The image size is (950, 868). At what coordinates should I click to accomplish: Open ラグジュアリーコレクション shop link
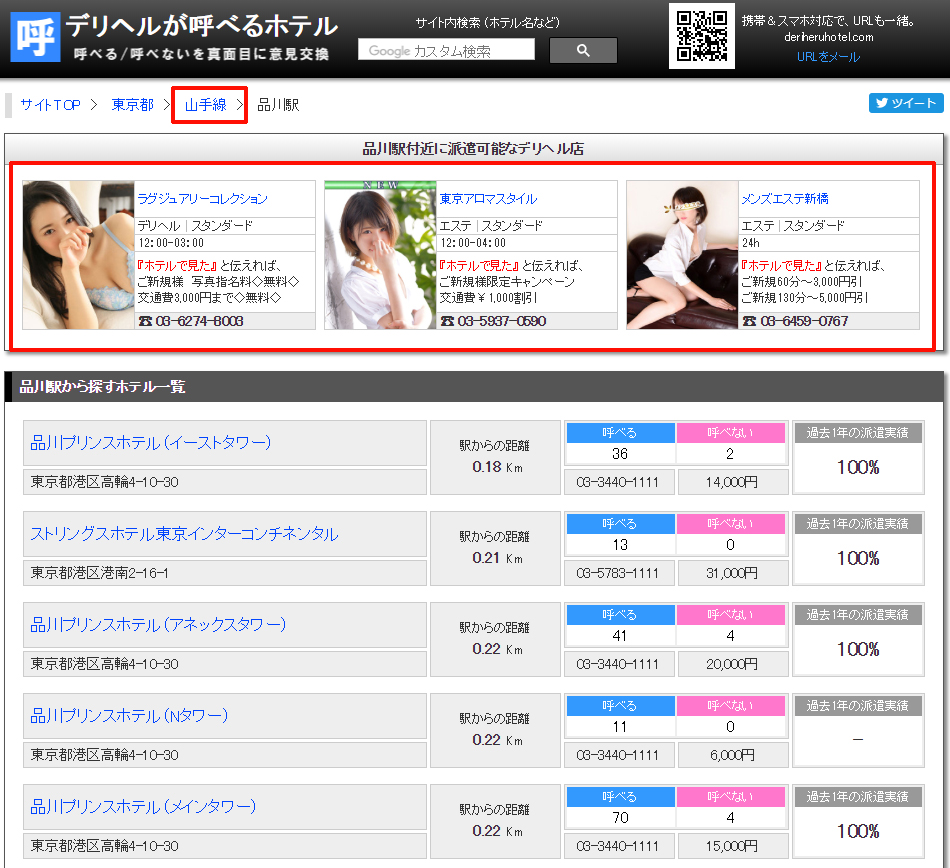[202, 199]
